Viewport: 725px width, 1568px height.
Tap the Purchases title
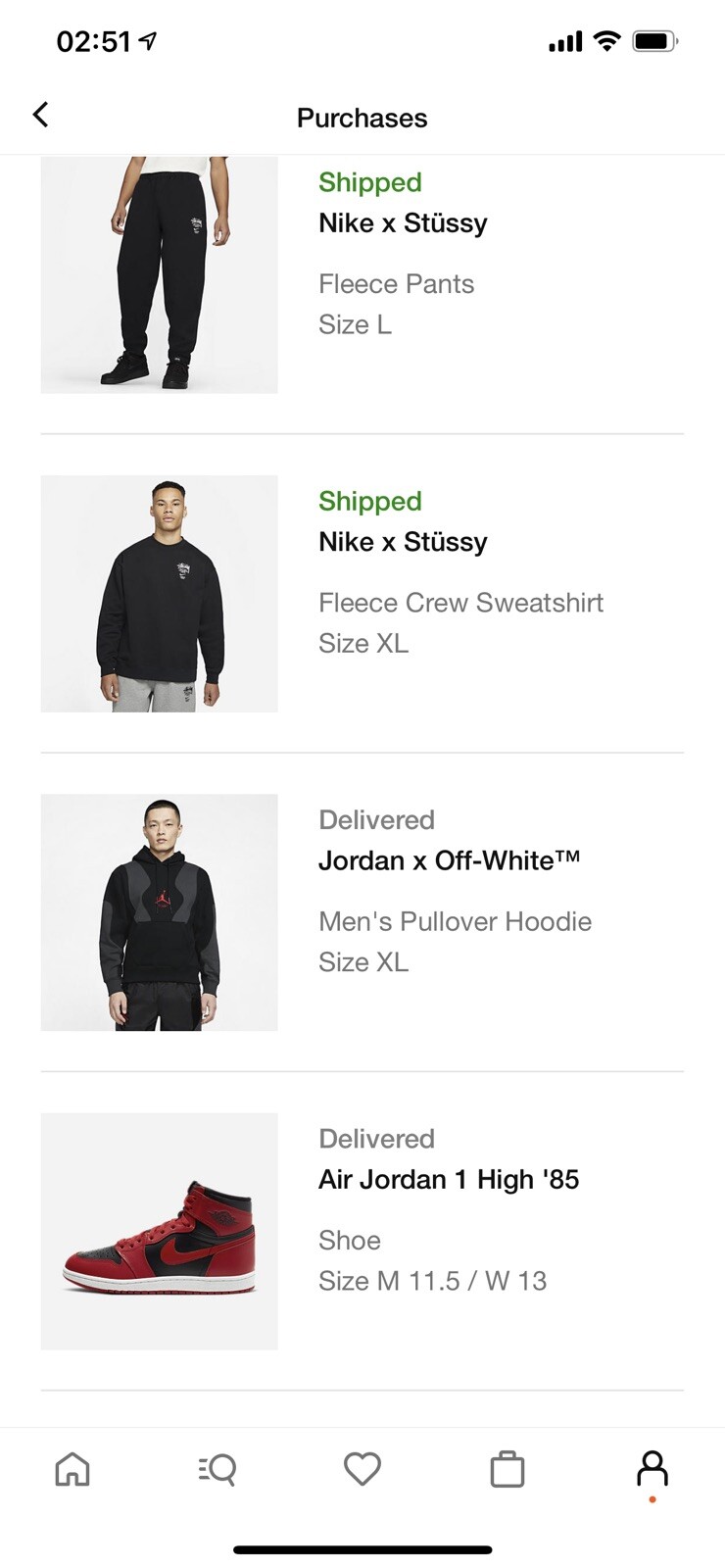[x=362, y=118]
